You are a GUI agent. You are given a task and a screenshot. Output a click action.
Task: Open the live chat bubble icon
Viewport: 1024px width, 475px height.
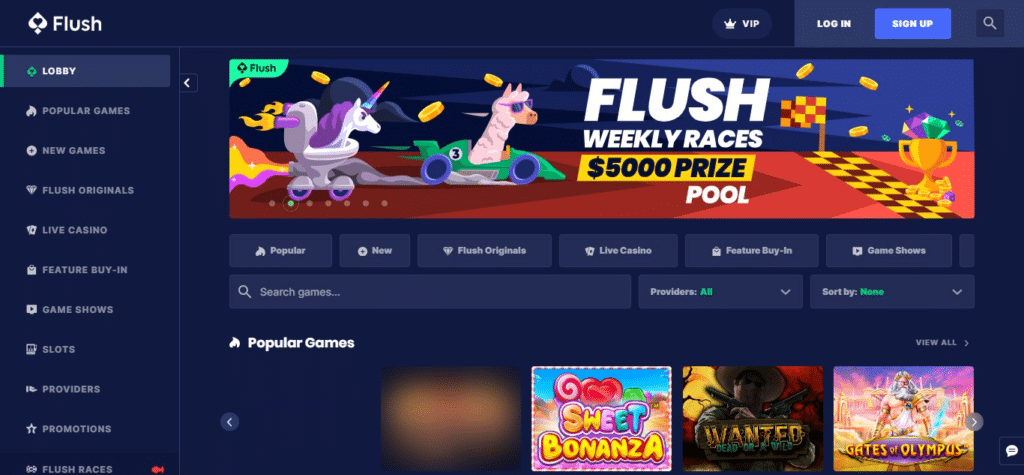1012,451
